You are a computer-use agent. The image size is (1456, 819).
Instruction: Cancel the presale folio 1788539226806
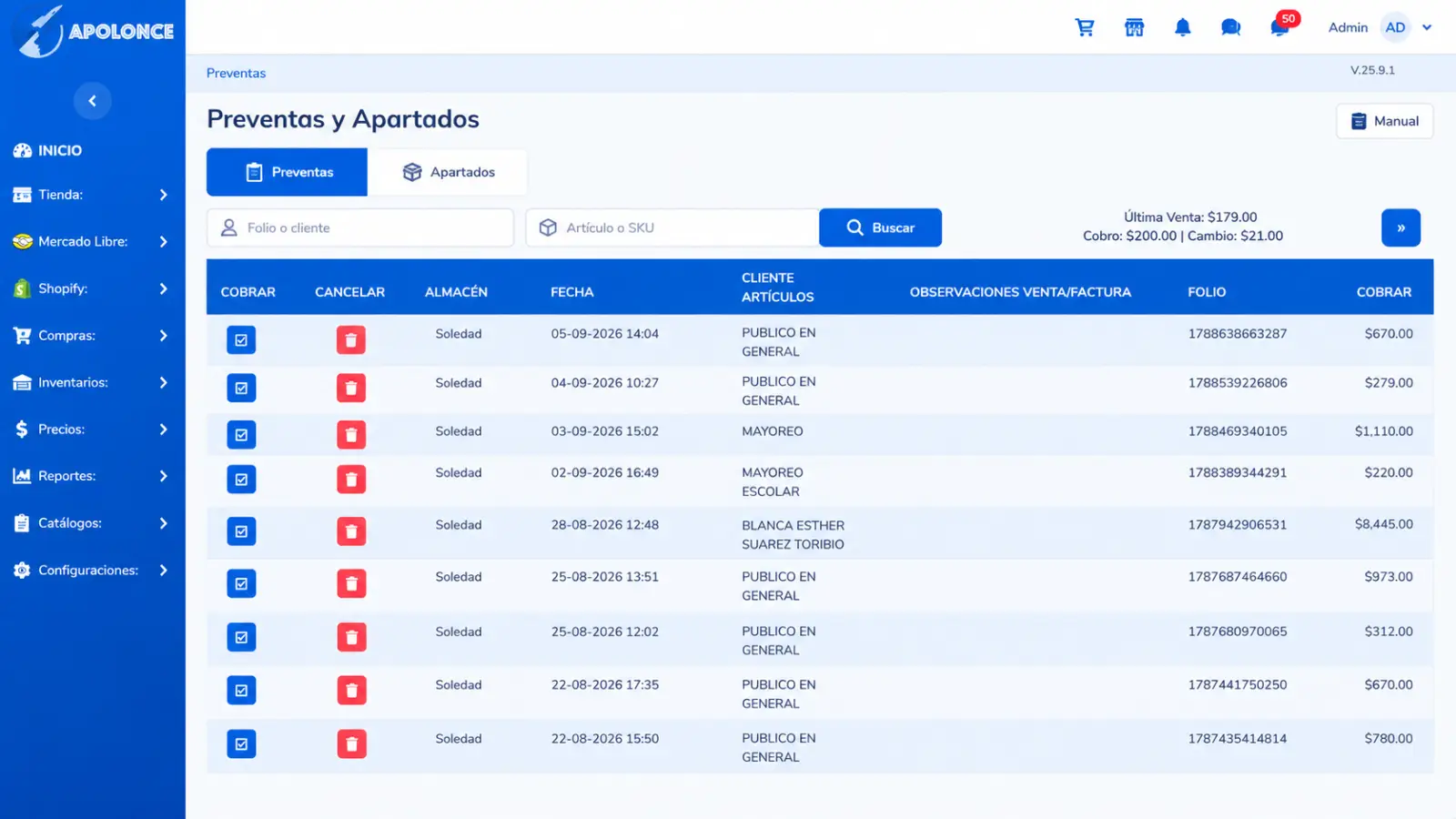(351, 389)
